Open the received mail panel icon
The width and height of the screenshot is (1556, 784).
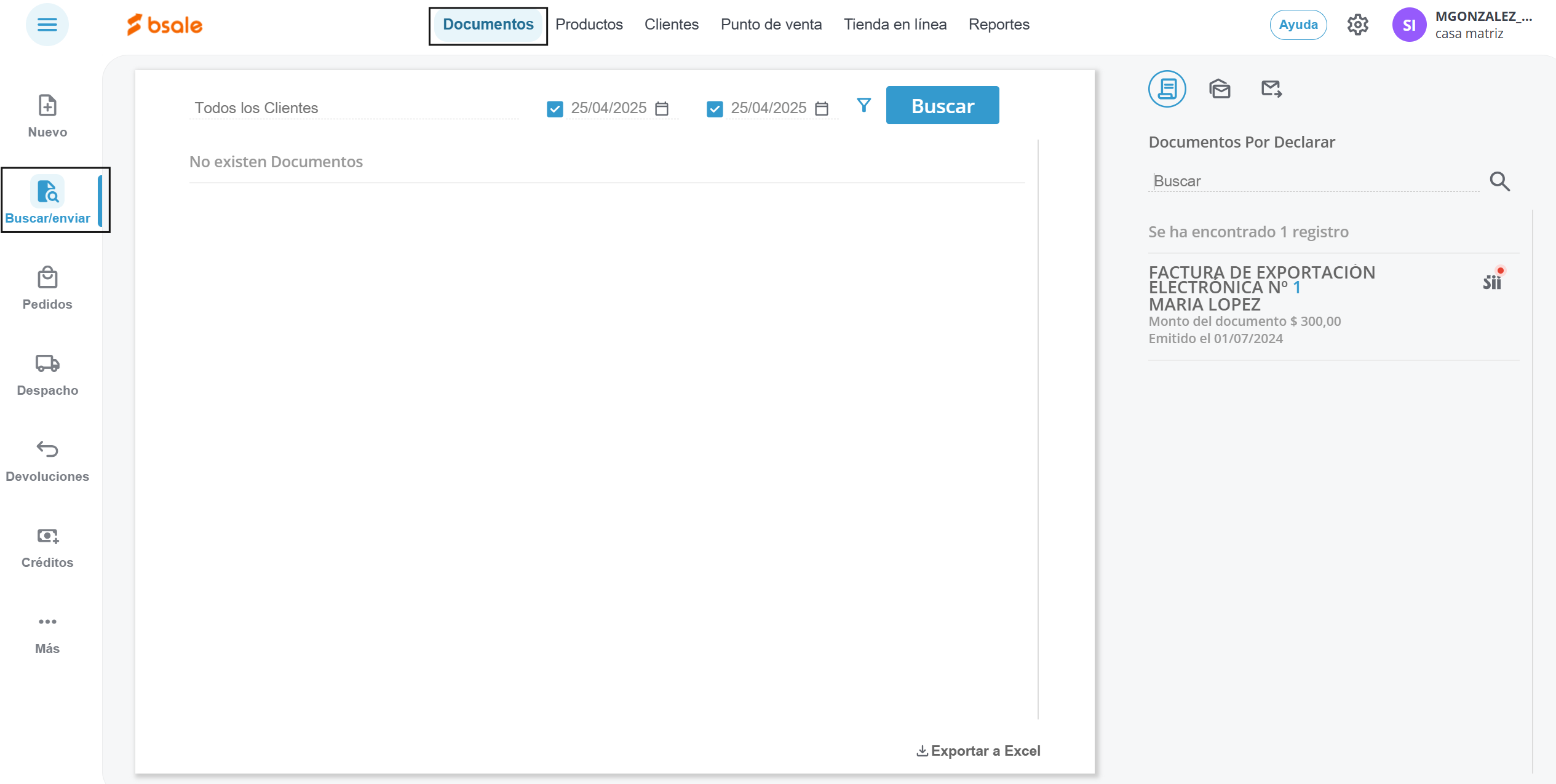click(x=1220, y=89)
